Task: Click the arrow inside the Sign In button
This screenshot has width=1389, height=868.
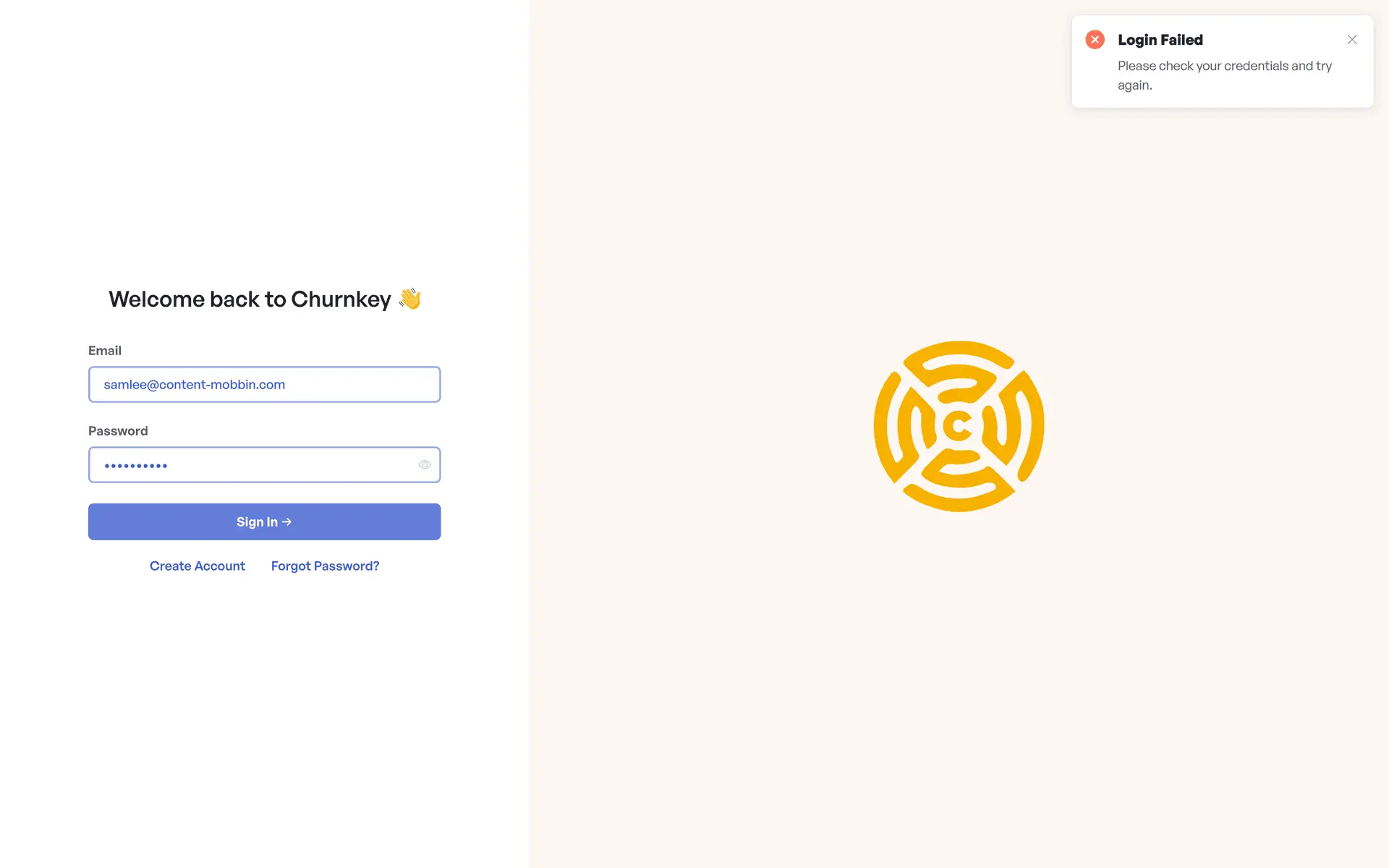Action: pyautogui.click(x=287, y=522)
